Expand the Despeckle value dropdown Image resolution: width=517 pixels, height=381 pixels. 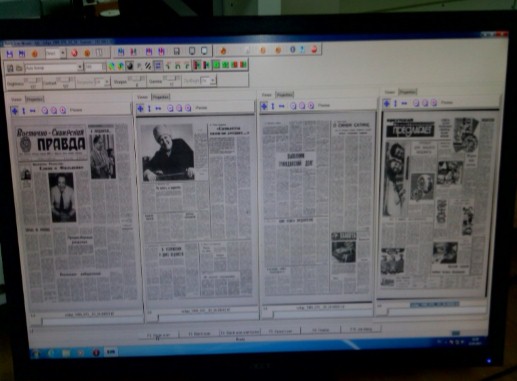[107, 82]
